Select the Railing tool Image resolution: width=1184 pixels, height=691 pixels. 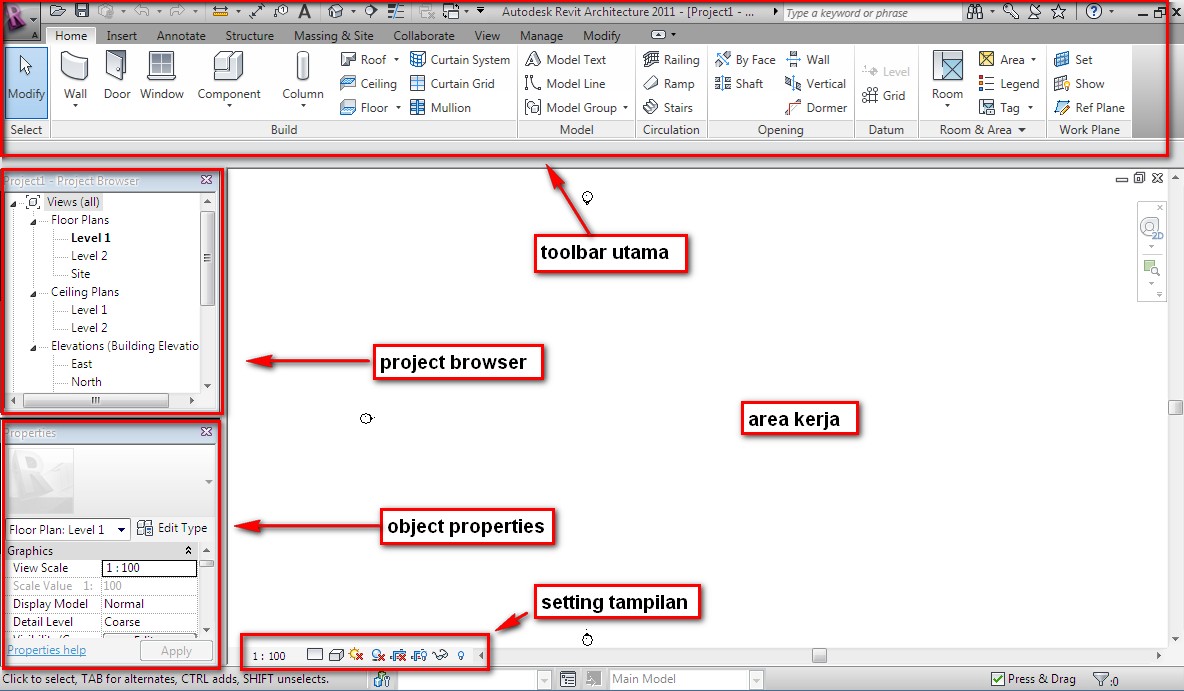click(671, 60)
